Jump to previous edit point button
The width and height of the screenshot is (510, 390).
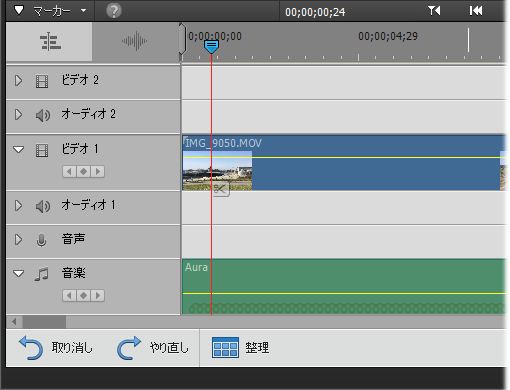click(x=434, y=11)
